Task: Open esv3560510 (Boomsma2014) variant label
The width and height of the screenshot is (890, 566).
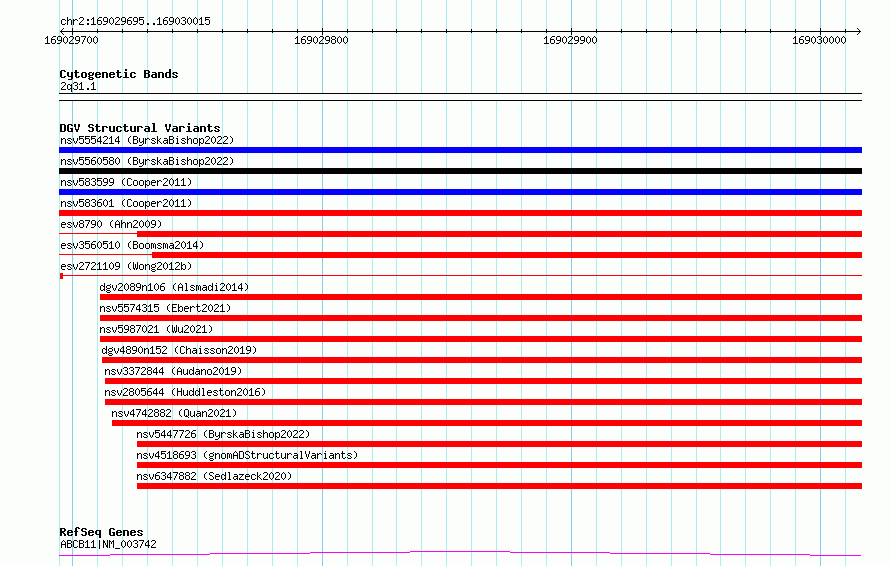Action: [x=132, y=245]
